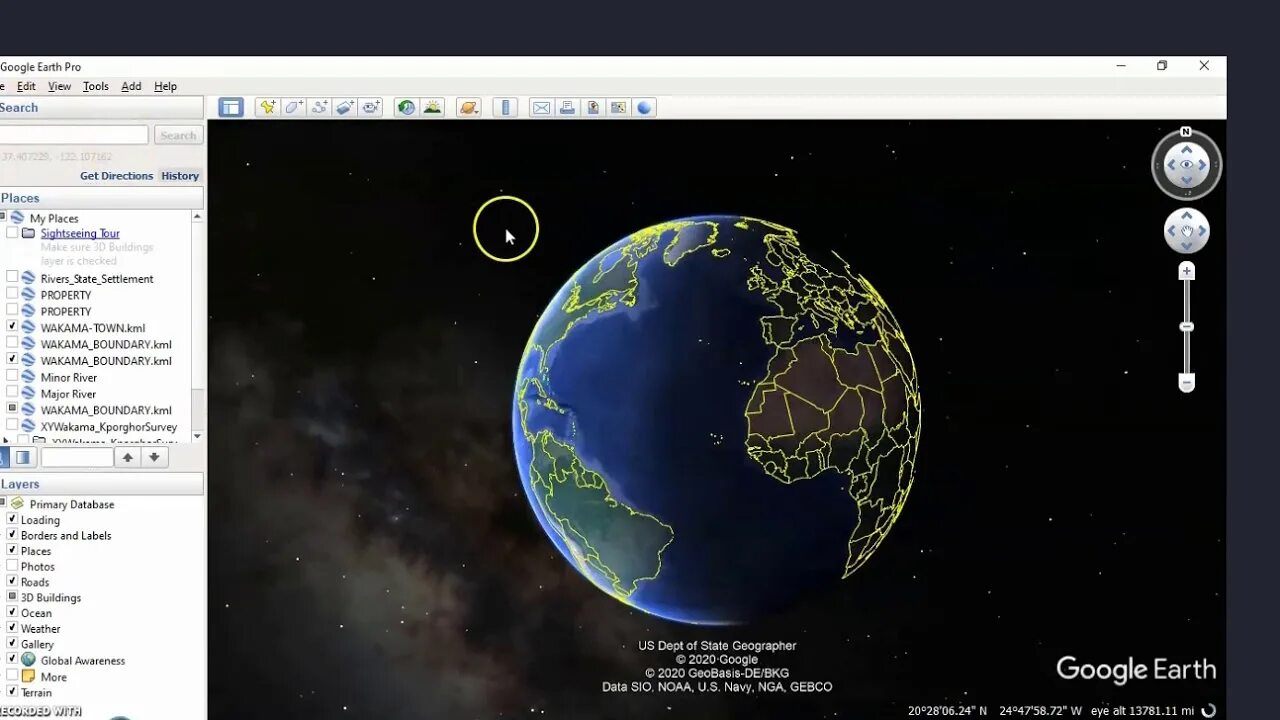The image size is (1280, 720).
Task: Open the Sightseeing Tour link
Action: pos(80,233)
